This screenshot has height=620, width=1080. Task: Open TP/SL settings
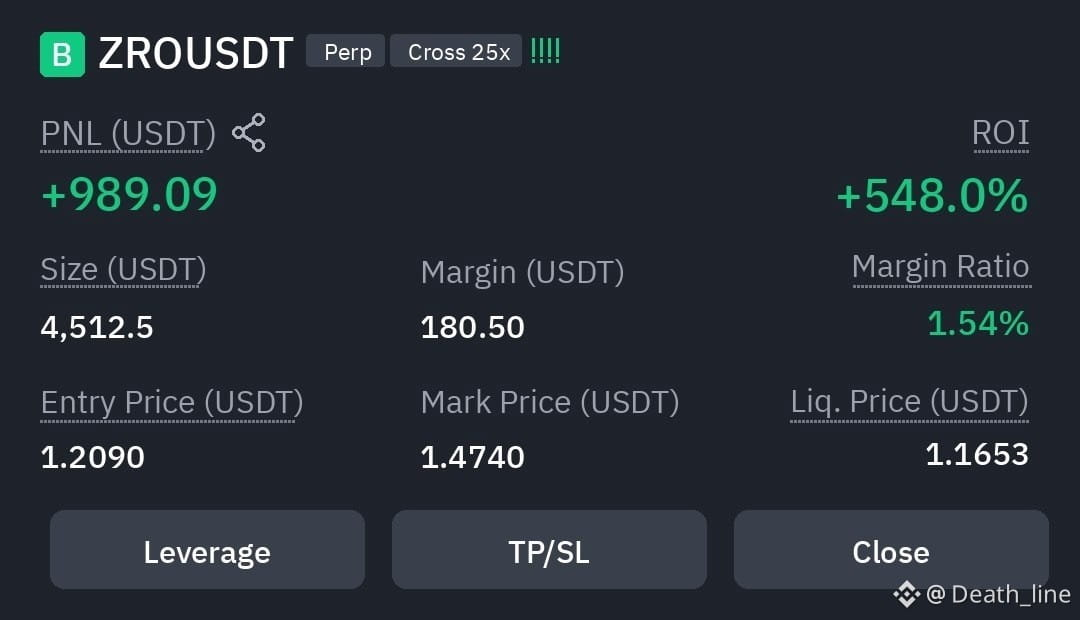click(549, 550)
